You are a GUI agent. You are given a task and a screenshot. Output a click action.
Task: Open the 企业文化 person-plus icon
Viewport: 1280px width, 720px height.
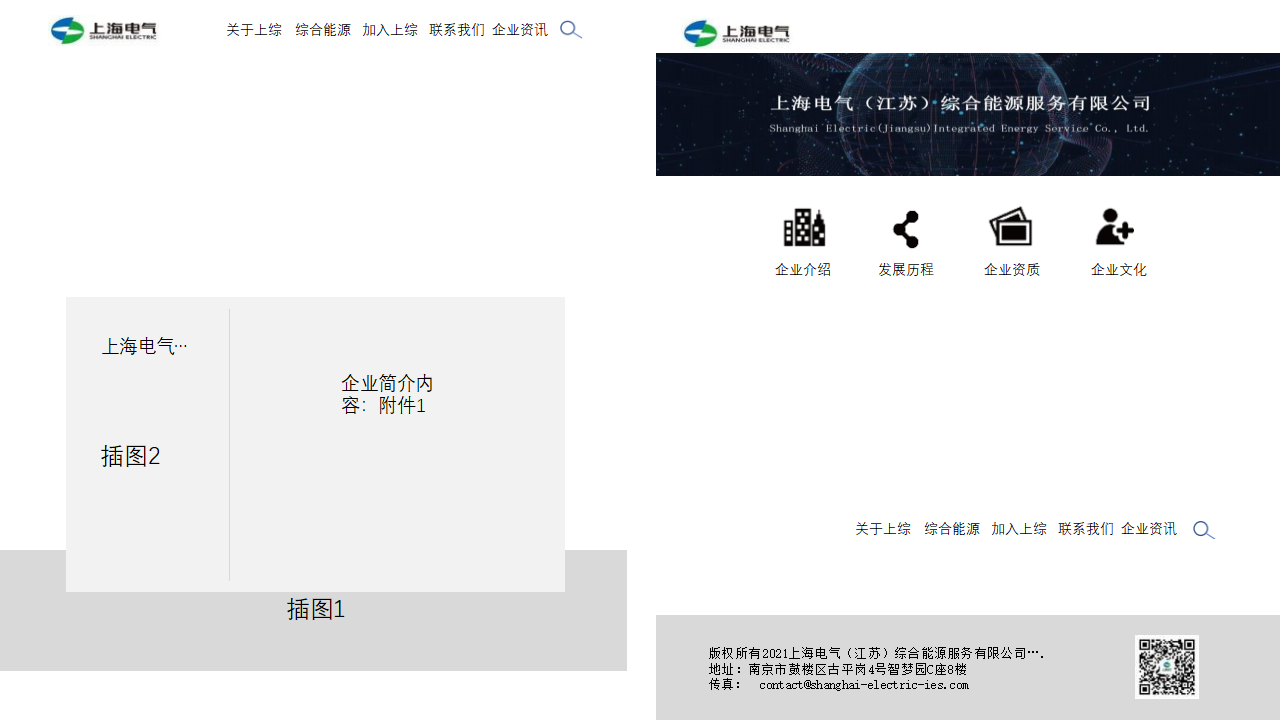coord(1115,227)
